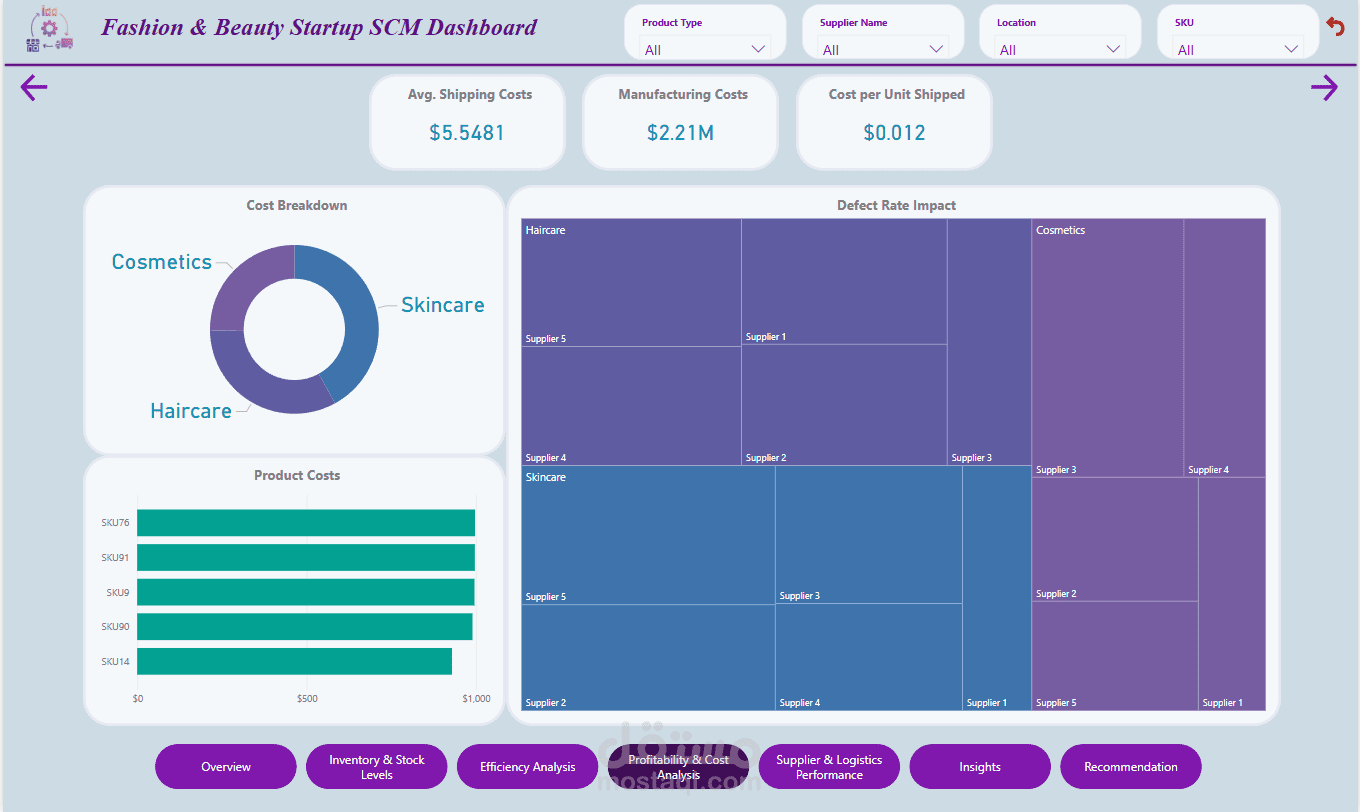Click the dashboard title text
This screenshot has height=812, width=1360.
(319, 27)
